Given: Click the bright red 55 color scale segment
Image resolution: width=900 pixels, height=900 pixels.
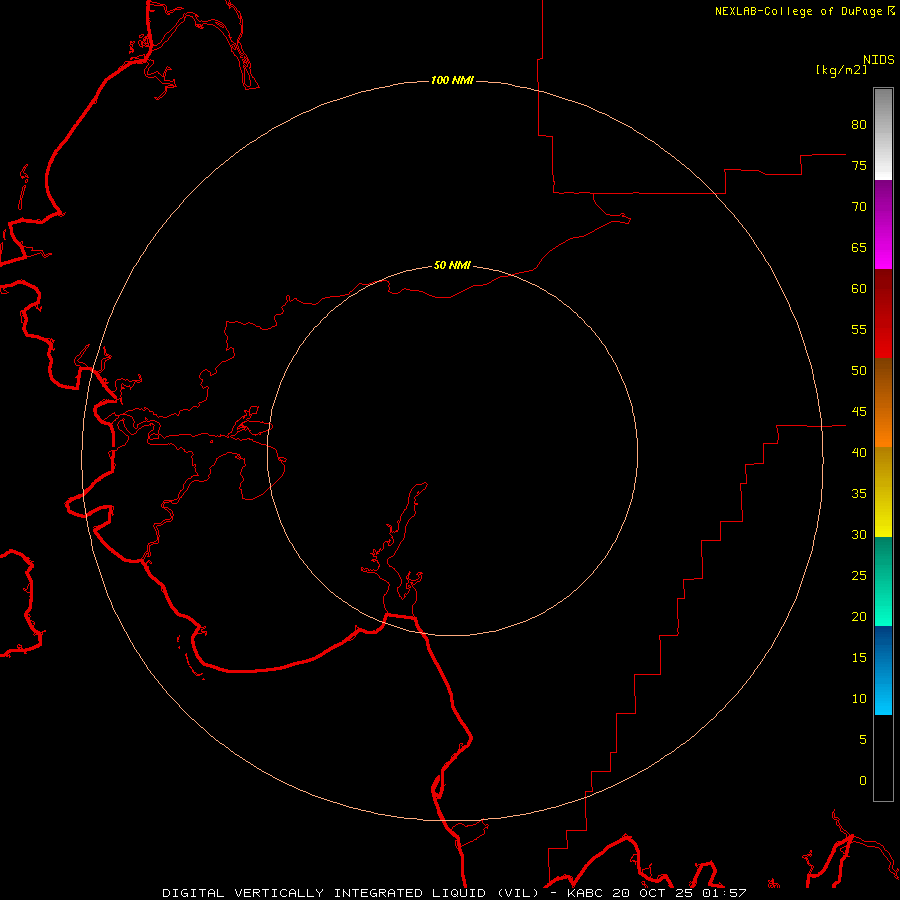Looking at the screenshot, I should coord(883,336).
